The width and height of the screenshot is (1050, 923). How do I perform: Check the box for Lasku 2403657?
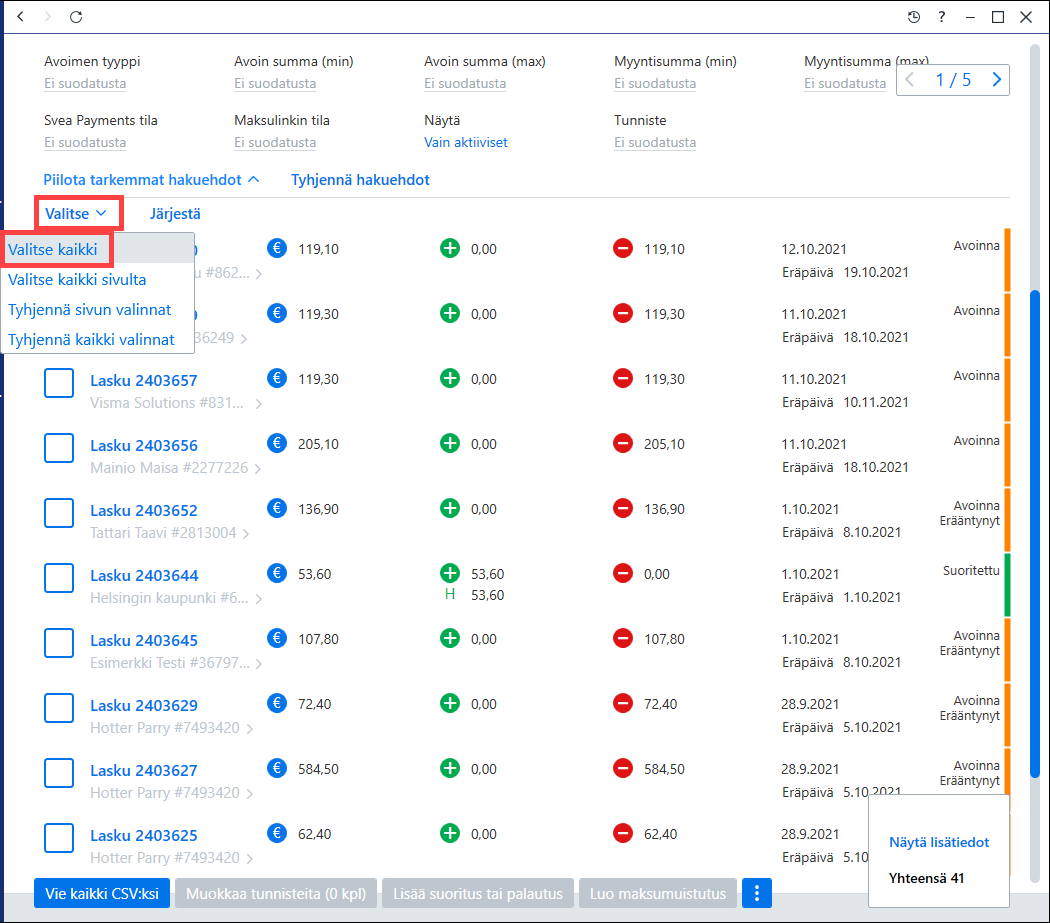point(59,383)
